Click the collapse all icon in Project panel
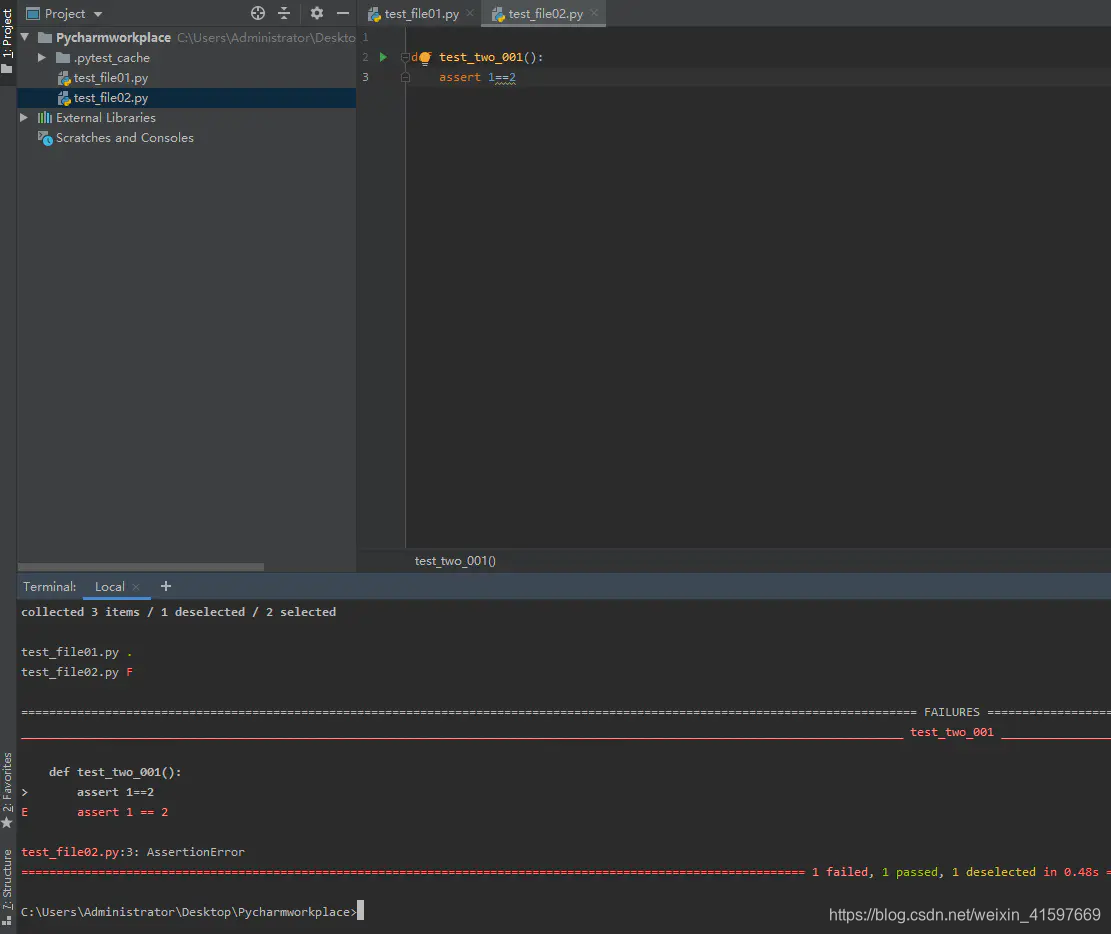This screenshot has width=1111, height=934. click(x=284, y=13)
